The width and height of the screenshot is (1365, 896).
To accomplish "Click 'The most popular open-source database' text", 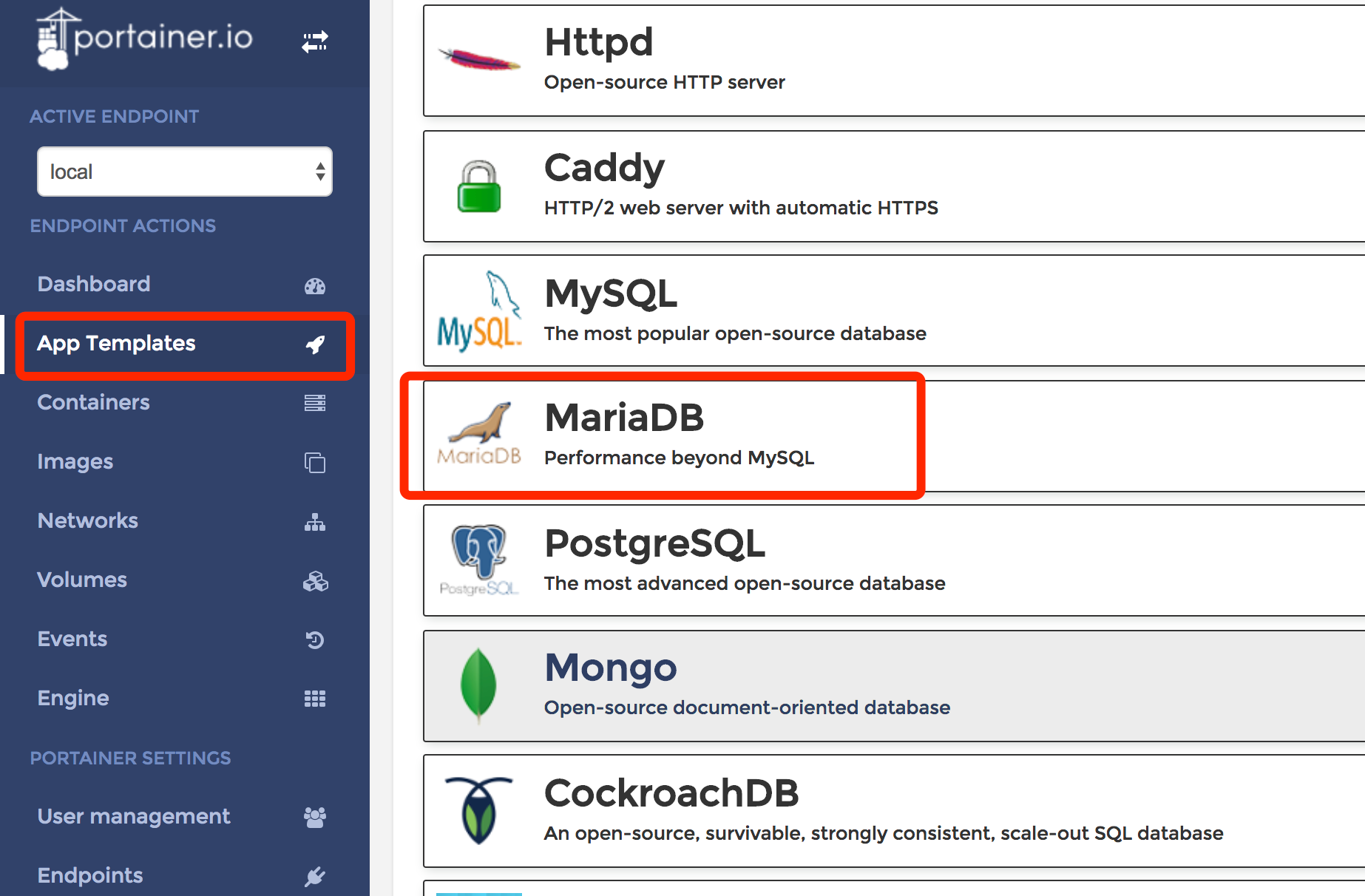I will point(735,333).
